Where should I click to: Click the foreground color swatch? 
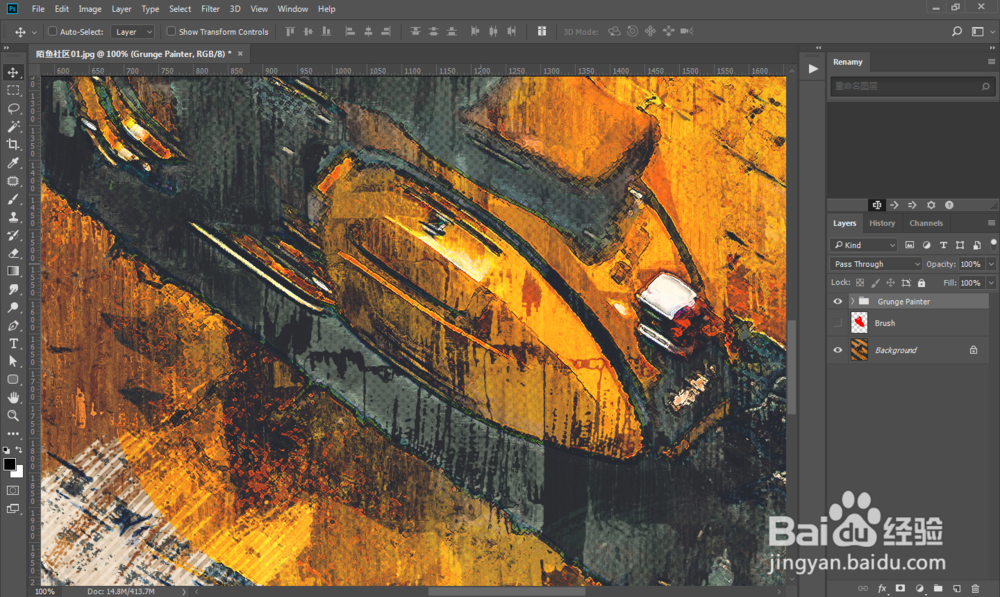click(x=10, y=465)
